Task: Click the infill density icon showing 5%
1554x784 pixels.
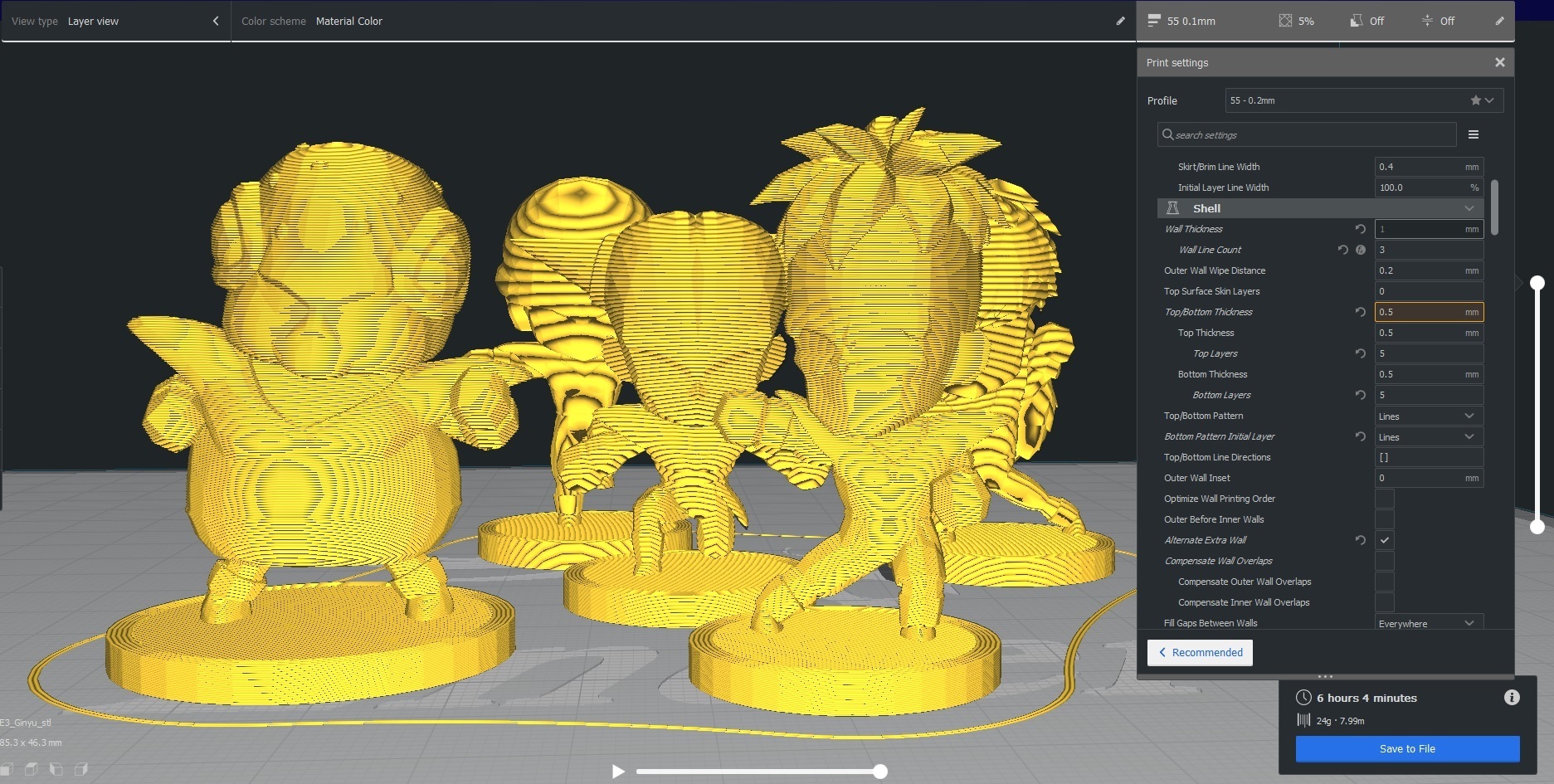Action: coord(1285,20)
